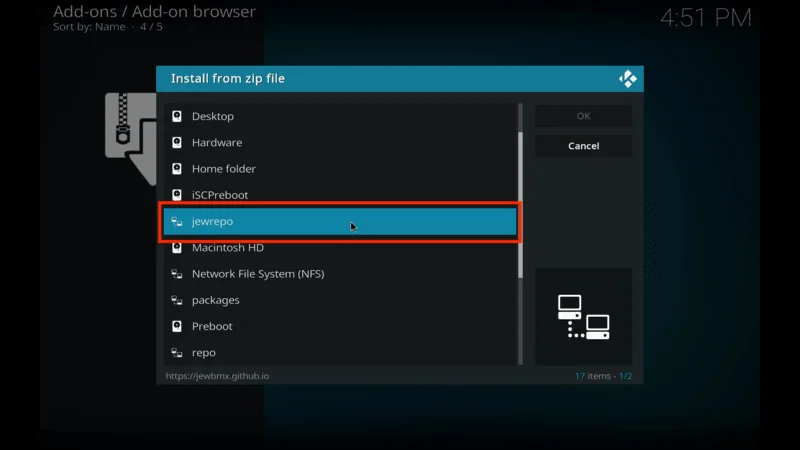Click the drive icon beside Home folder
The image size is (800, 450).
coord(177,169)
